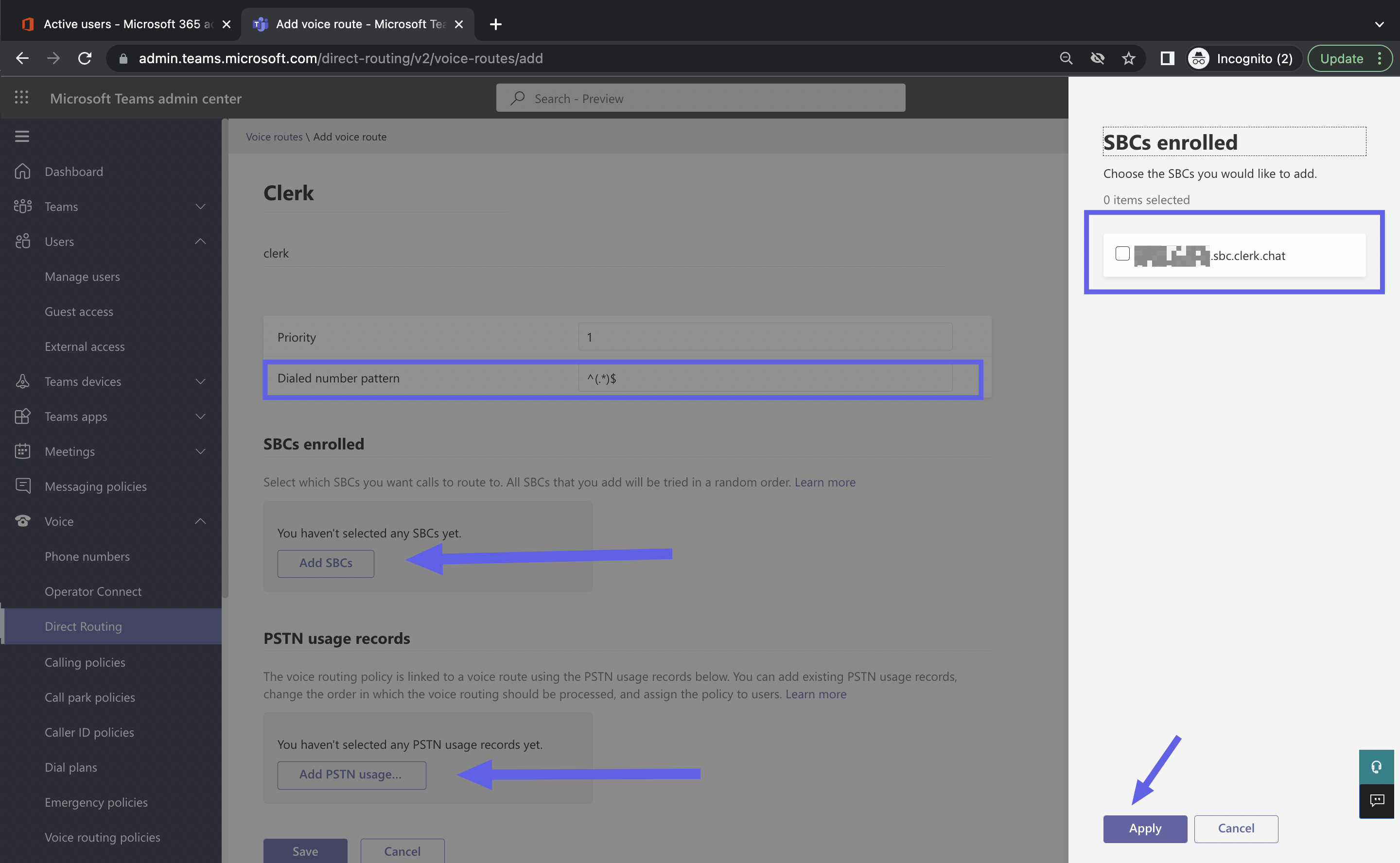Click the Teams group icon in sidebar
The width and height of the screenshot is (1400, 863).
(x=22, y=206)
